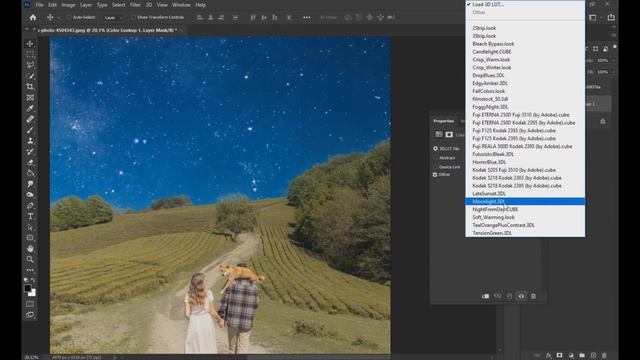Open the Window menu
Viewport: 640px width, 360px height.
[181, 5]
